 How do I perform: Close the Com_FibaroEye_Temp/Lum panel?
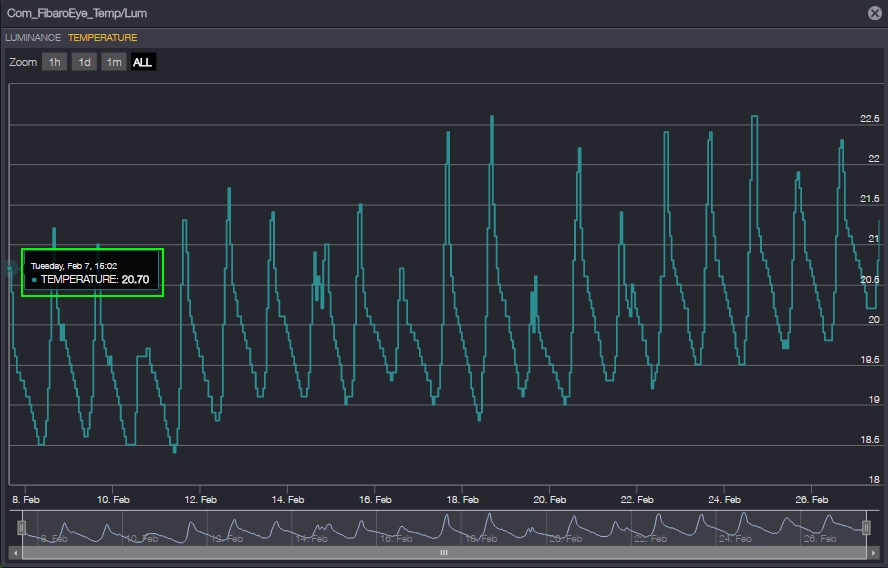[874, 13]
